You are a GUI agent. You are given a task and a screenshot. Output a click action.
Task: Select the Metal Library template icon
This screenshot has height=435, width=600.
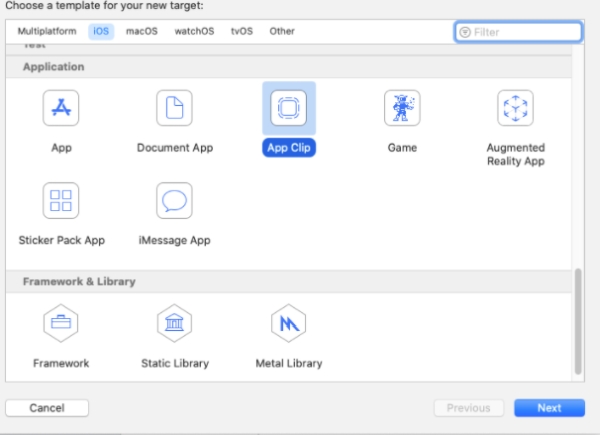pyautogui.click(x=289, y=323)
